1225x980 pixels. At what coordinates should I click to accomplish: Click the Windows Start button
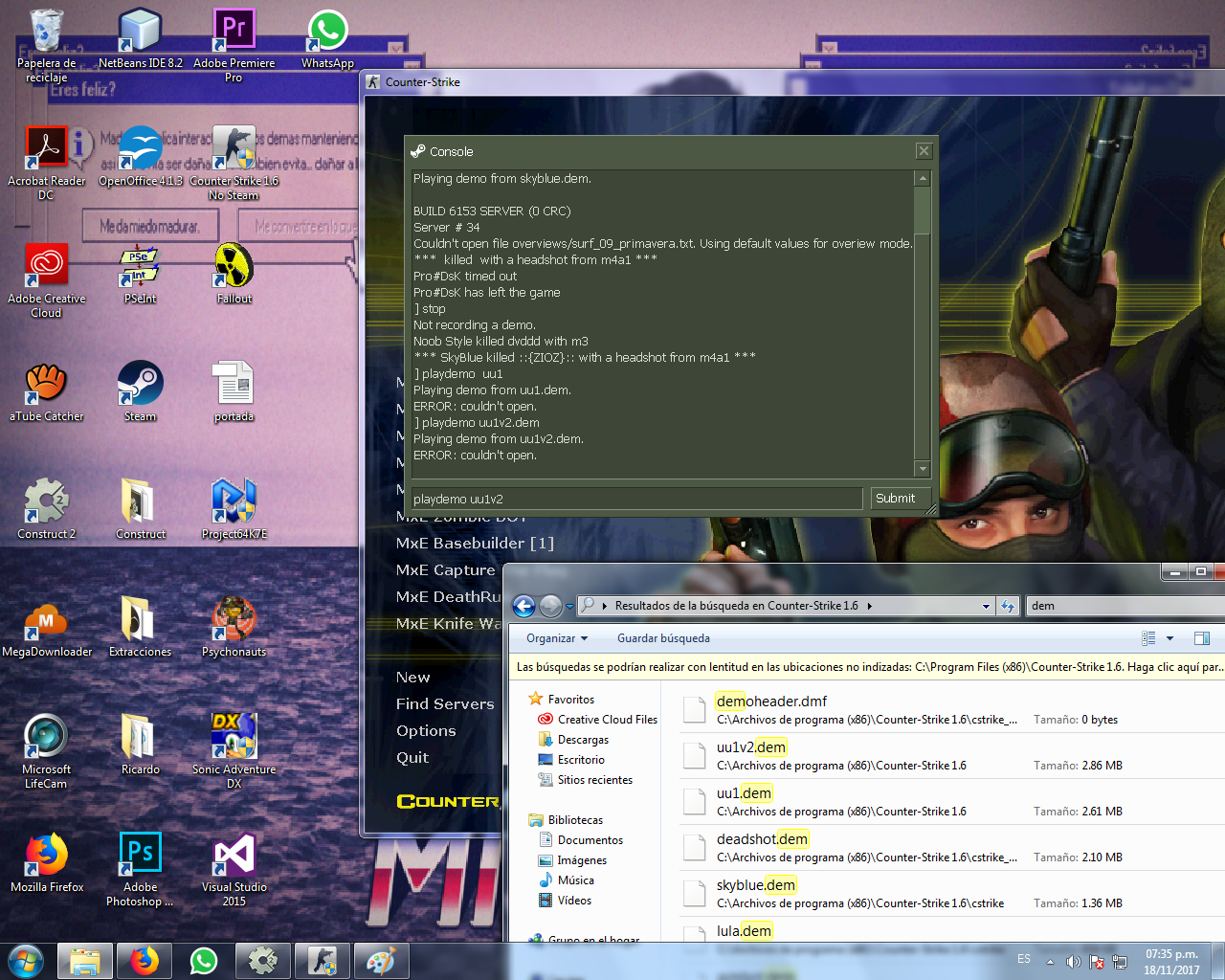26,961
